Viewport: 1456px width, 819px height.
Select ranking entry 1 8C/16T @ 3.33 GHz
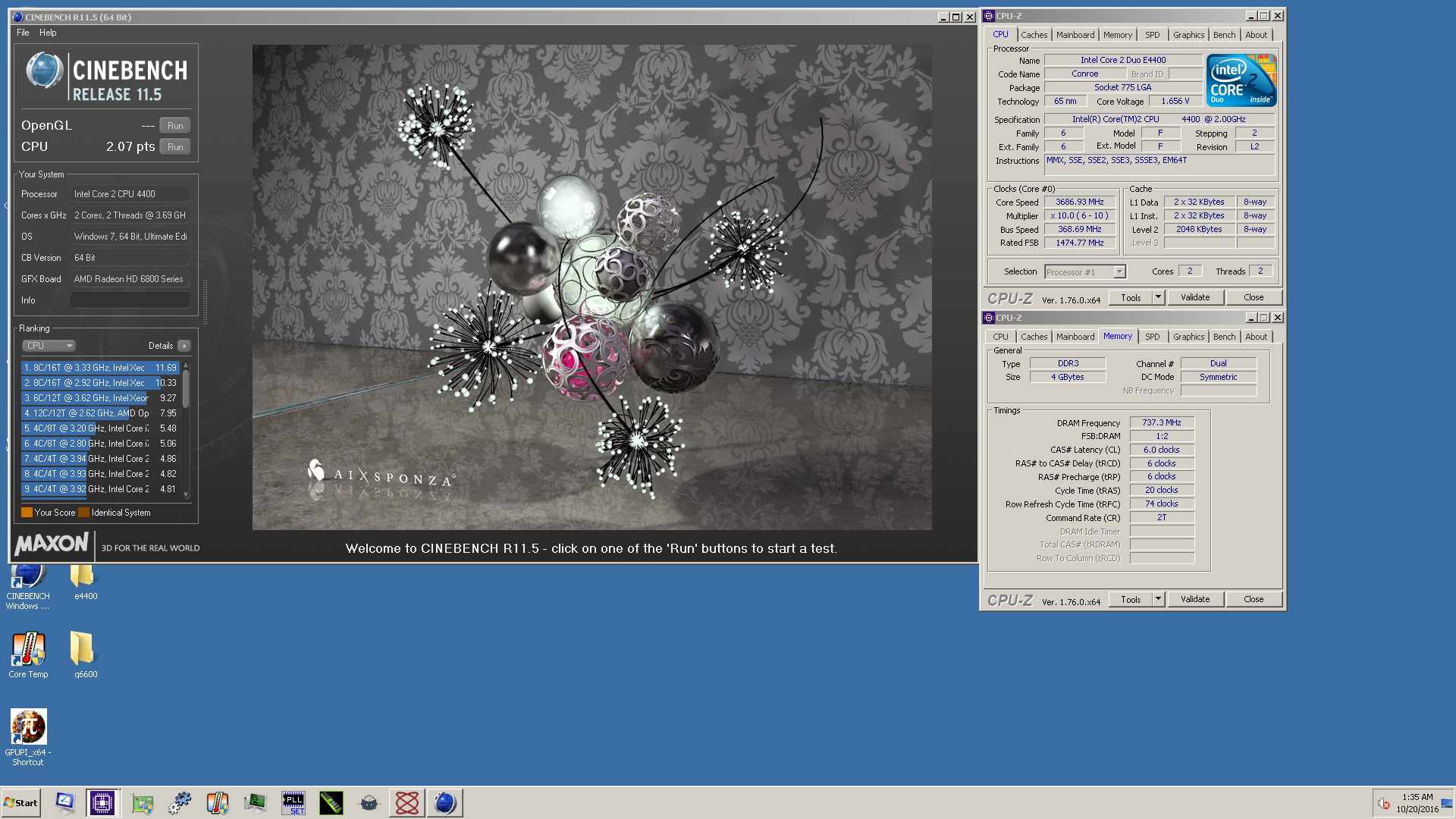[x=100, y=368]
